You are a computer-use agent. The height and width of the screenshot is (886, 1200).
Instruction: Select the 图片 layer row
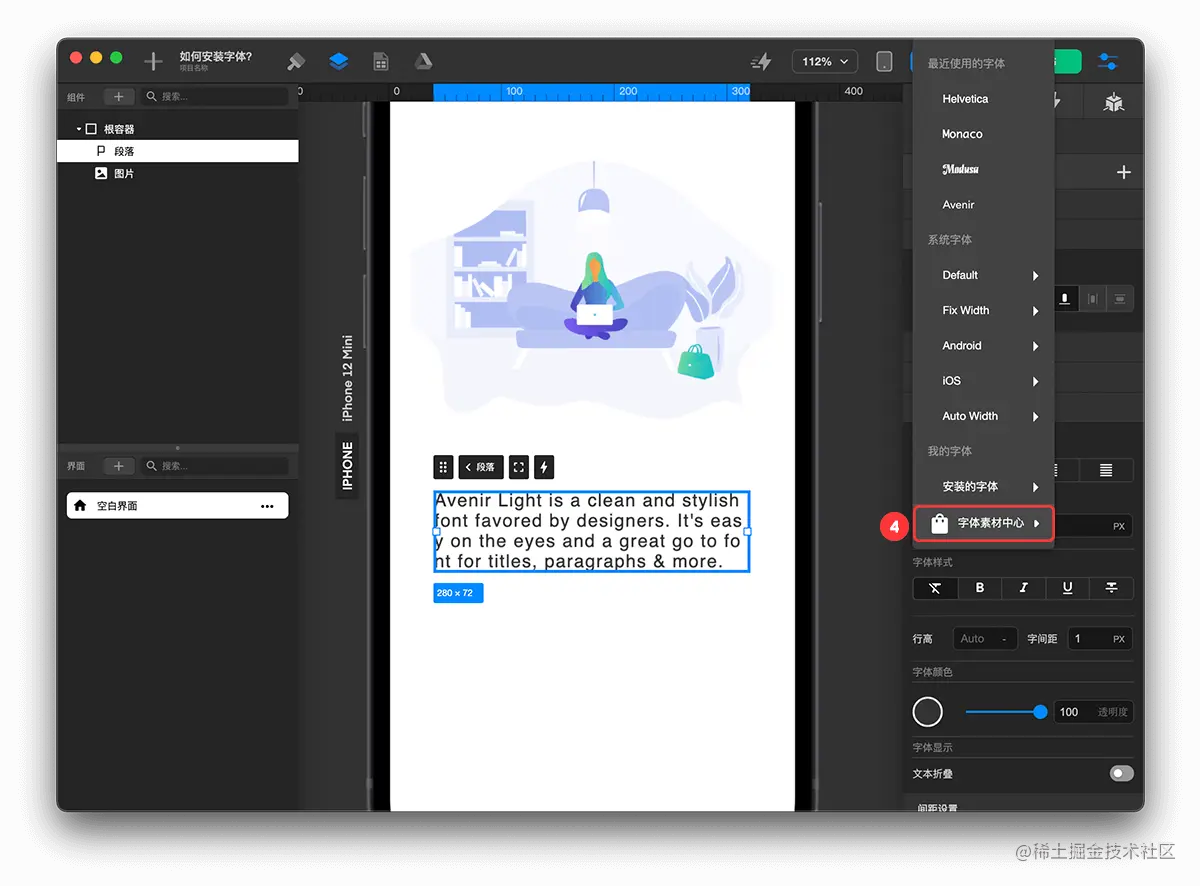178,173
